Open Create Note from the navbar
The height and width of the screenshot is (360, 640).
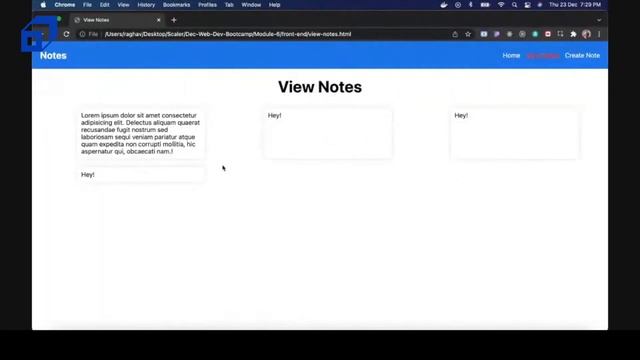582,56
